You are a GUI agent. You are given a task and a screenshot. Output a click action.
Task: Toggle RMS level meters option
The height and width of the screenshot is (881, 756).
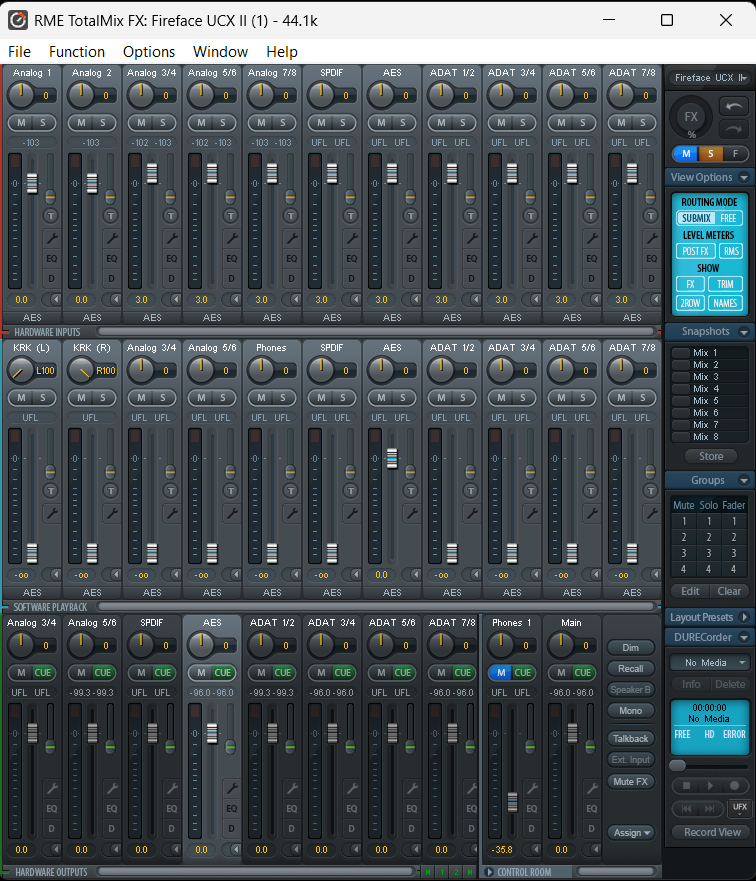(x=731, y=251)
